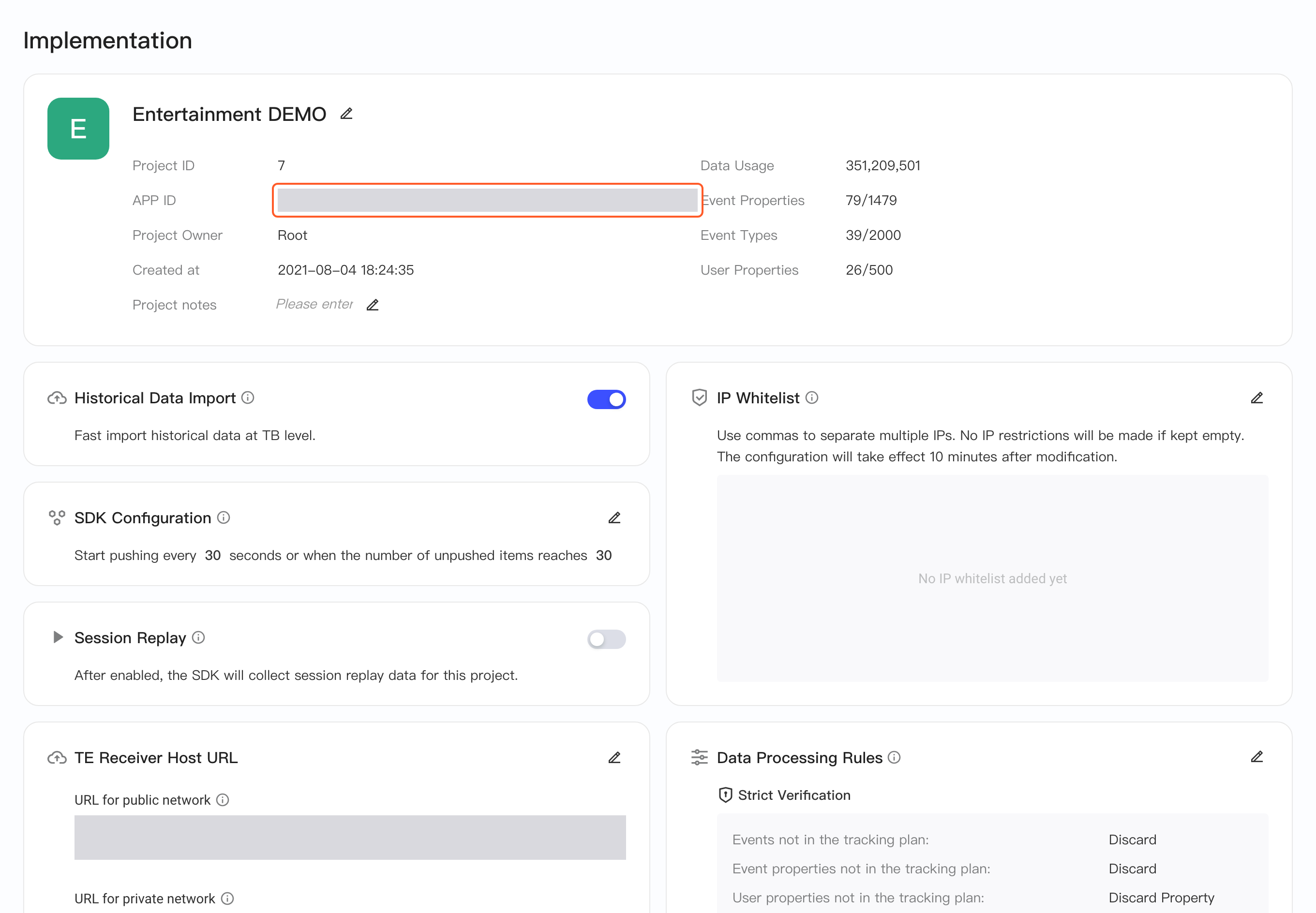The image size is (1316, 913).
Task: Select the redacted public network URL
Action: click(350, 838)
